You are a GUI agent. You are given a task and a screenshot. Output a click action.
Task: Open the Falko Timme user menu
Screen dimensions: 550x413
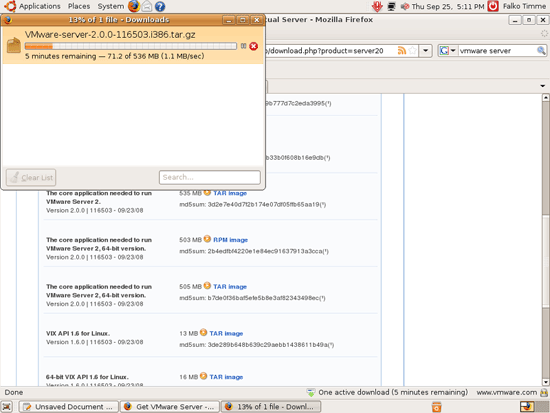point(524,6)
